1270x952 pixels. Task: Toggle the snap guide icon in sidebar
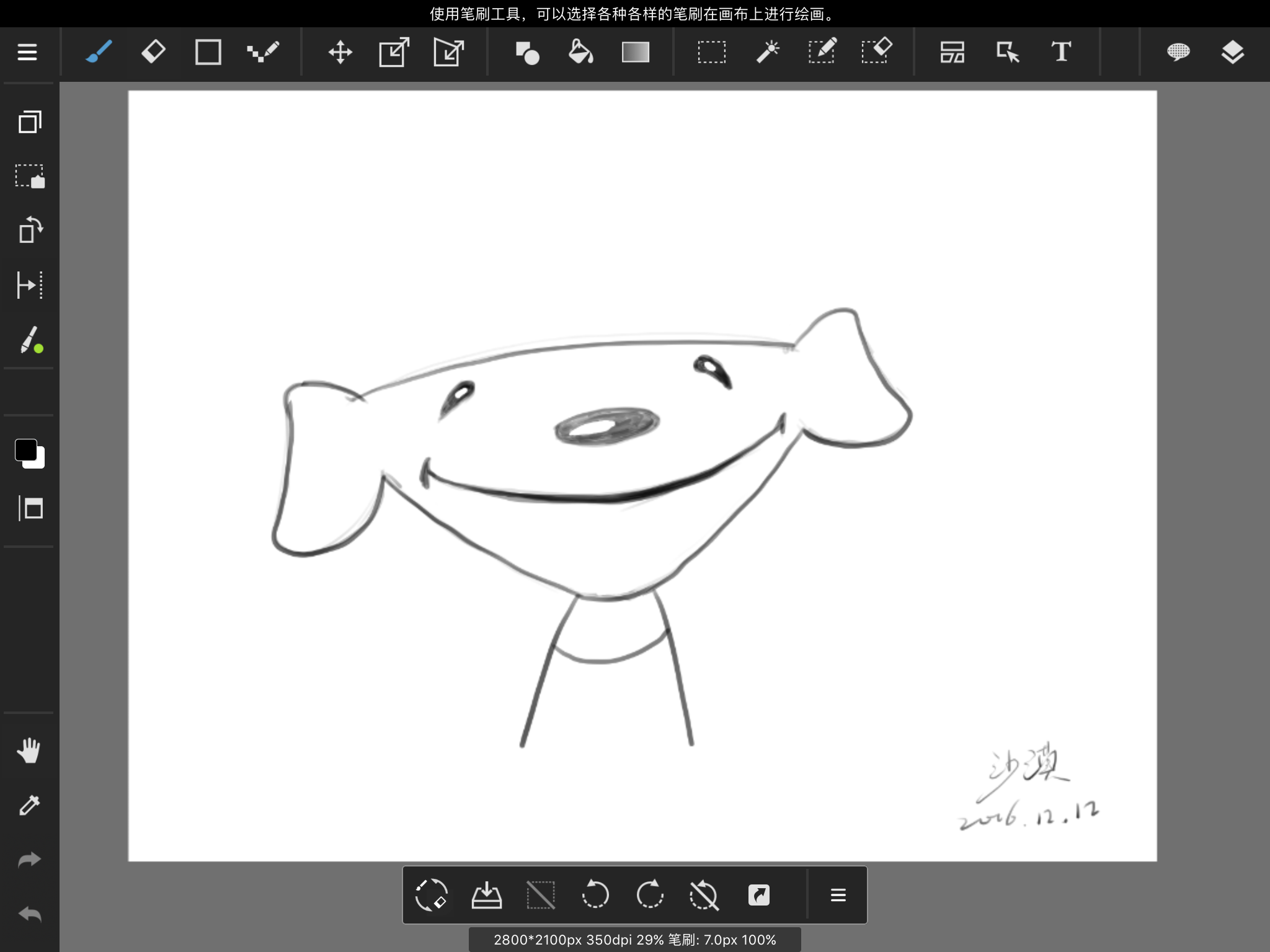(x=30, y=284)
